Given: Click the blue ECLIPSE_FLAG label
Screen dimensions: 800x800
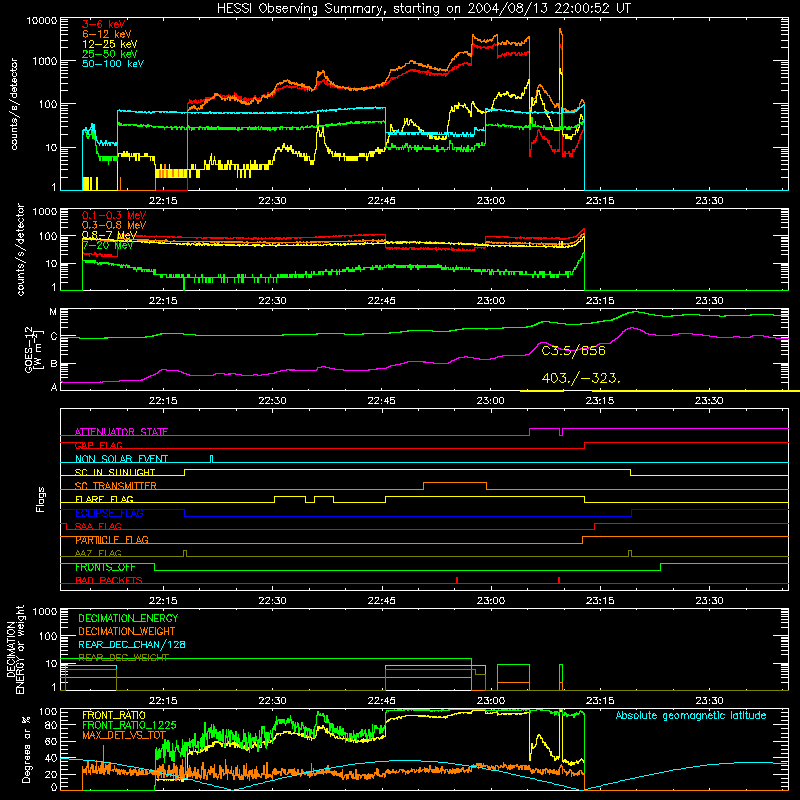Looking at the screenshot, I should coord(109,513).
